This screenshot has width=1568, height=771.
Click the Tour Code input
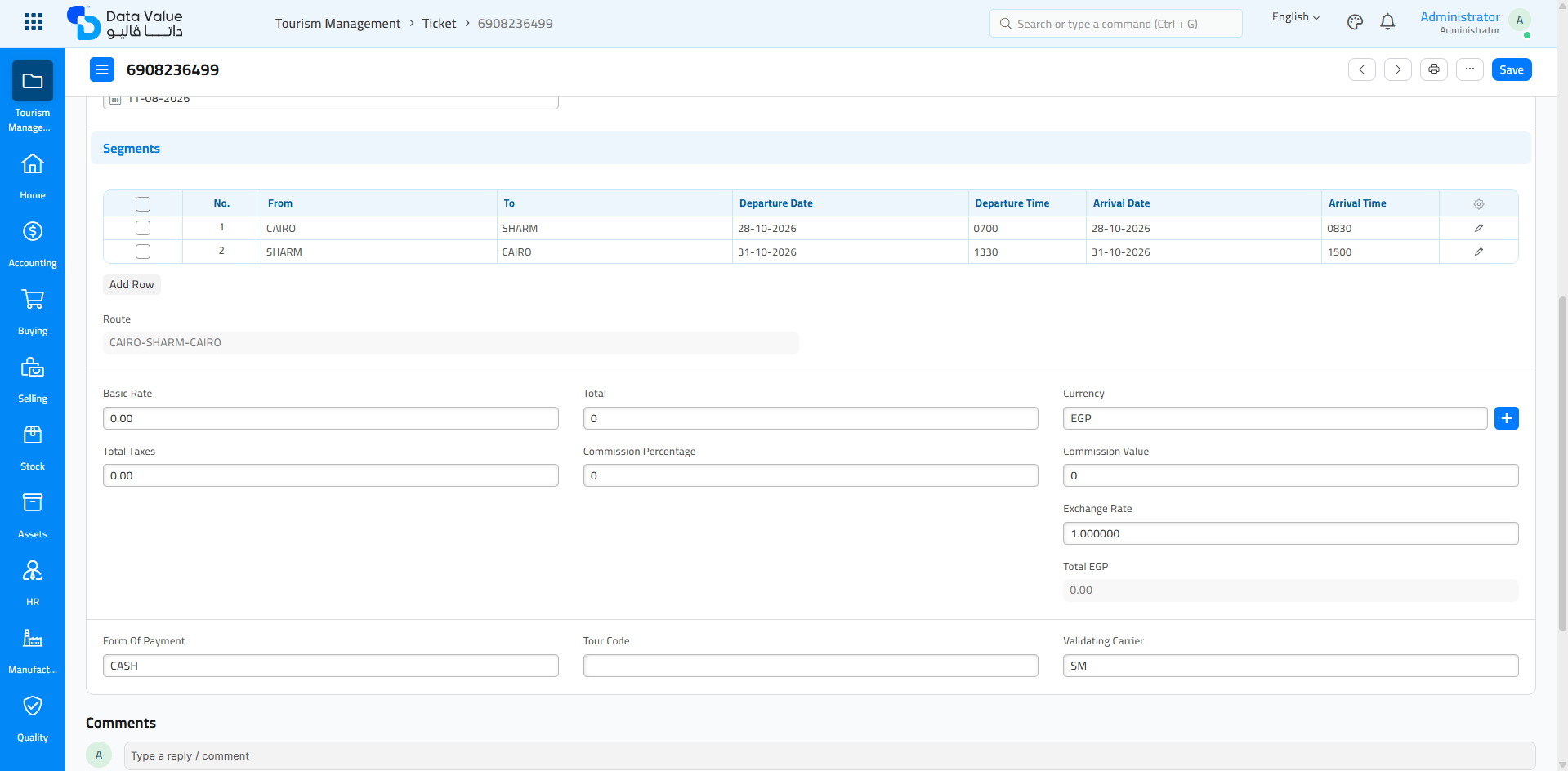tap(811, 666)
